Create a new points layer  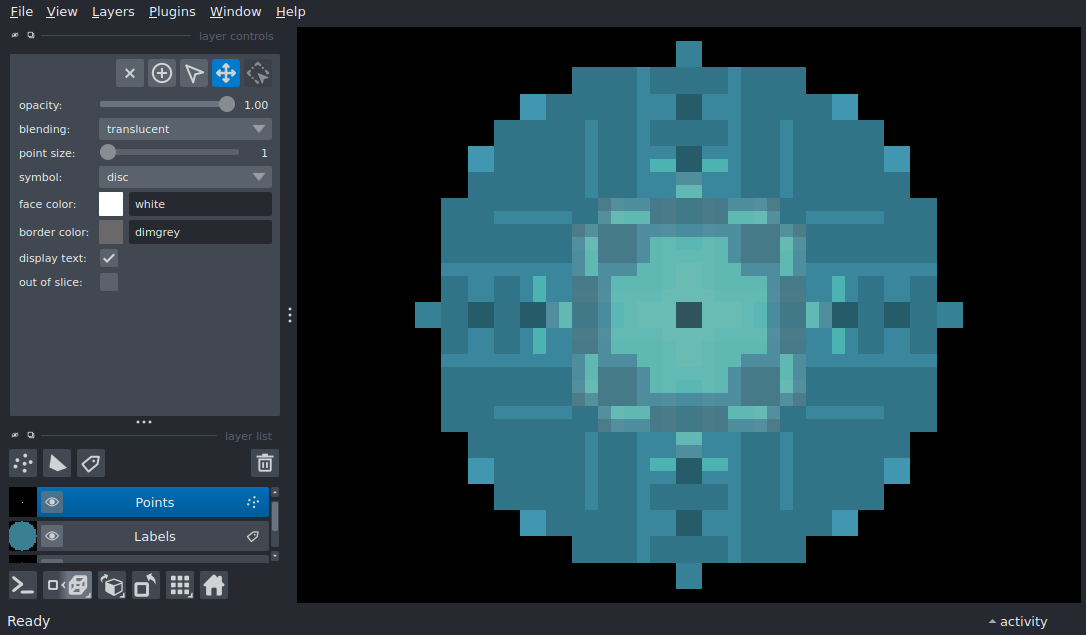pyautogui.click(x=23, y=463)
